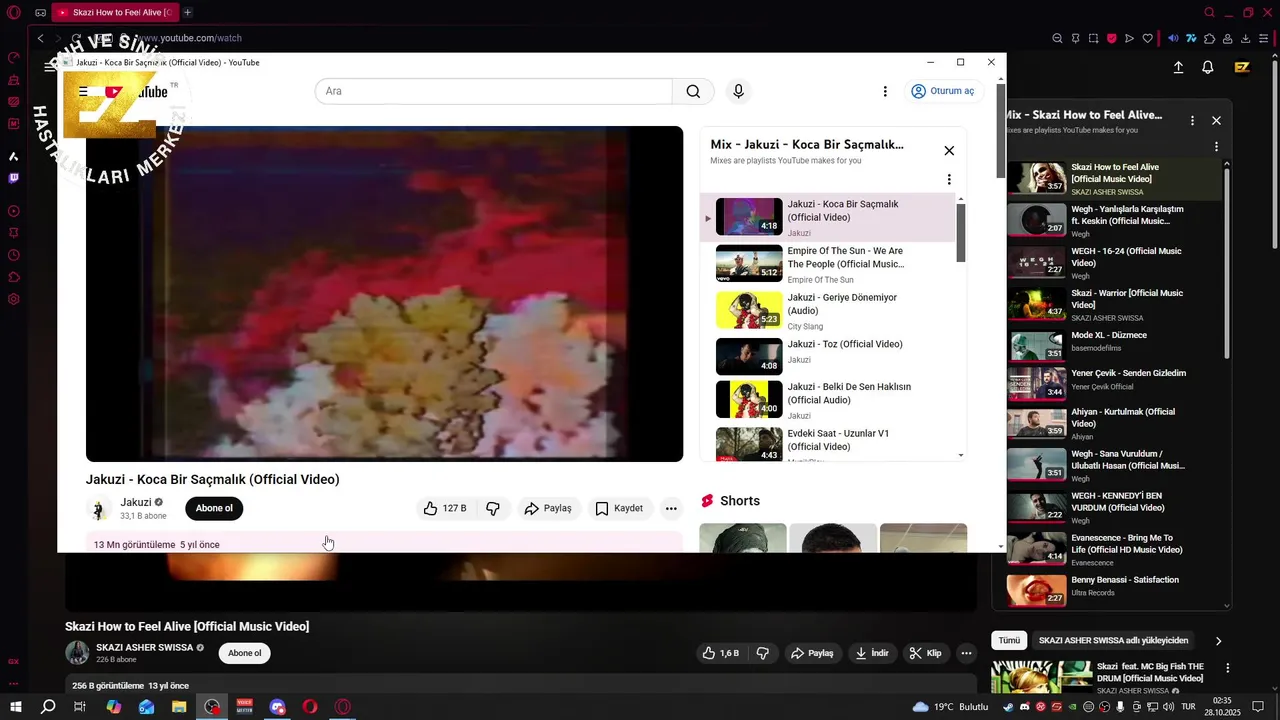Viewport: 1280px width, 720px height.
Task: Share Skazi video via Paylaş
Action: tap(811, 653)
